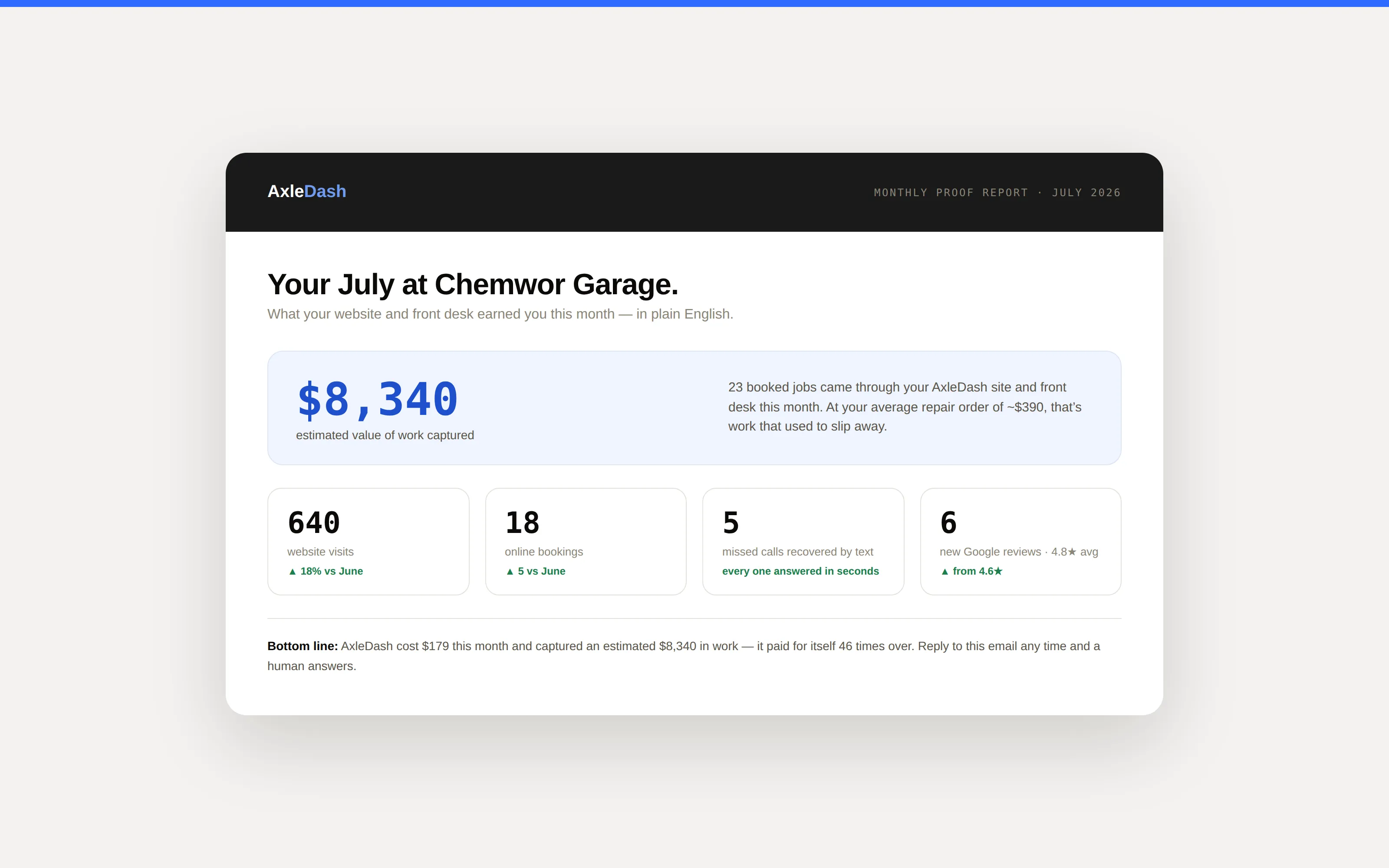
Task: Click 'missed calls recovered by text' label
Action: pos(797,552)
